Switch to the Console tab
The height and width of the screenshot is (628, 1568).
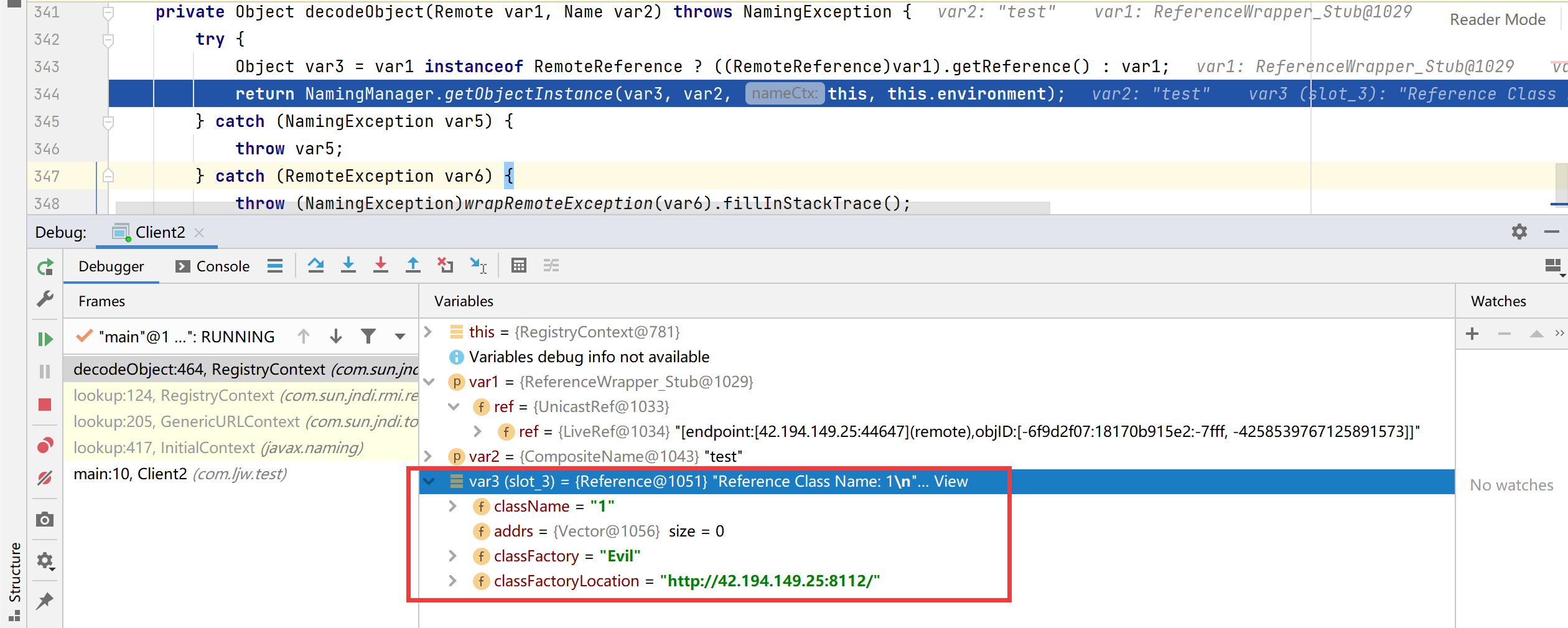pyautogui.click(x=213, y=266)
